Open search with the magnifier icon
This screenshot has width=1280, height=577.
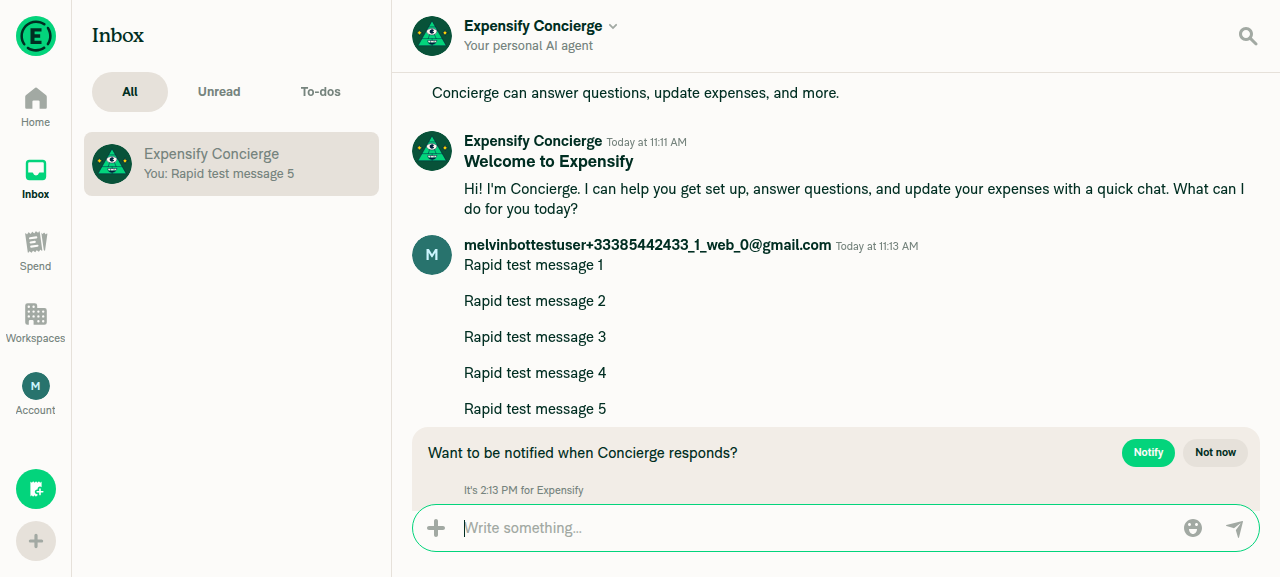pos(1248,36)
